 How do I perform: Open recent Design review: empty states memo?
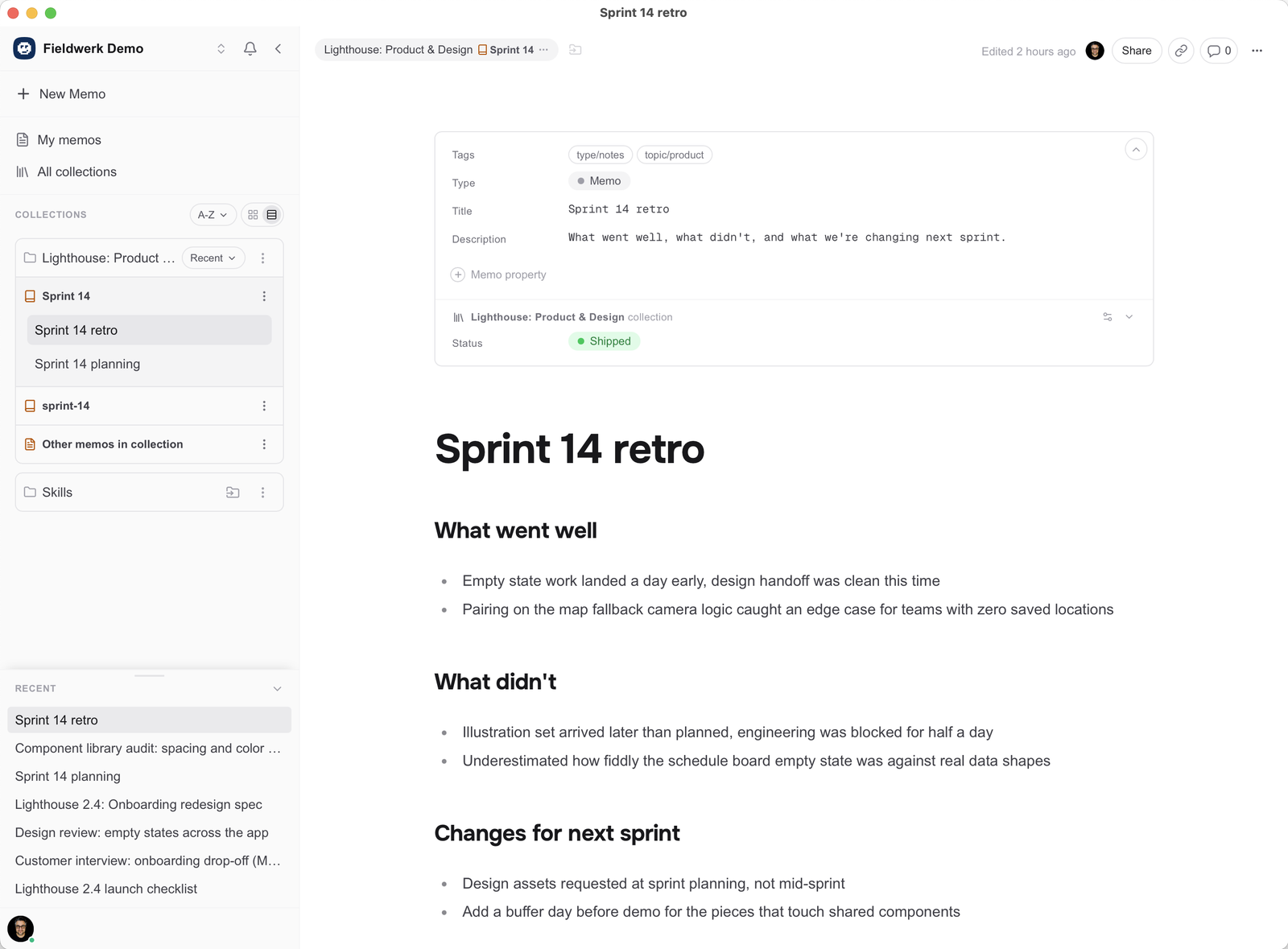tap(149, 833)
